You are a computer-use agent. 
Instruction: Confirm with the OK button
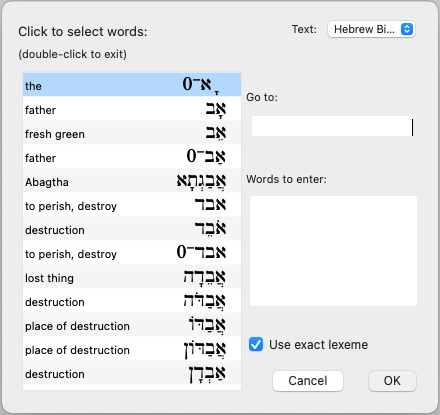click(392, 381)
